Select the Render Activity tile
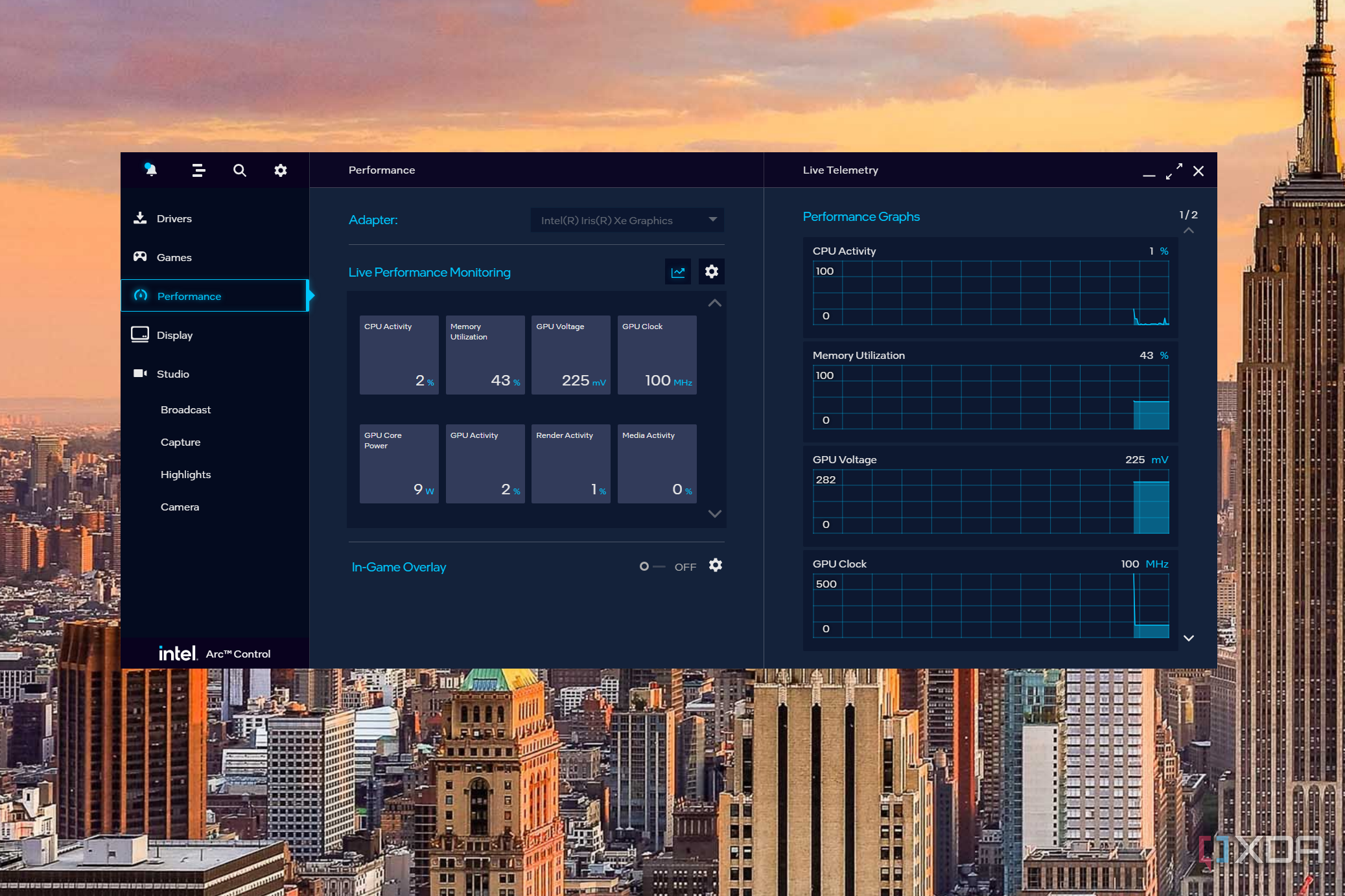The height and width of the screenshot is (896, 1345). 571,464
